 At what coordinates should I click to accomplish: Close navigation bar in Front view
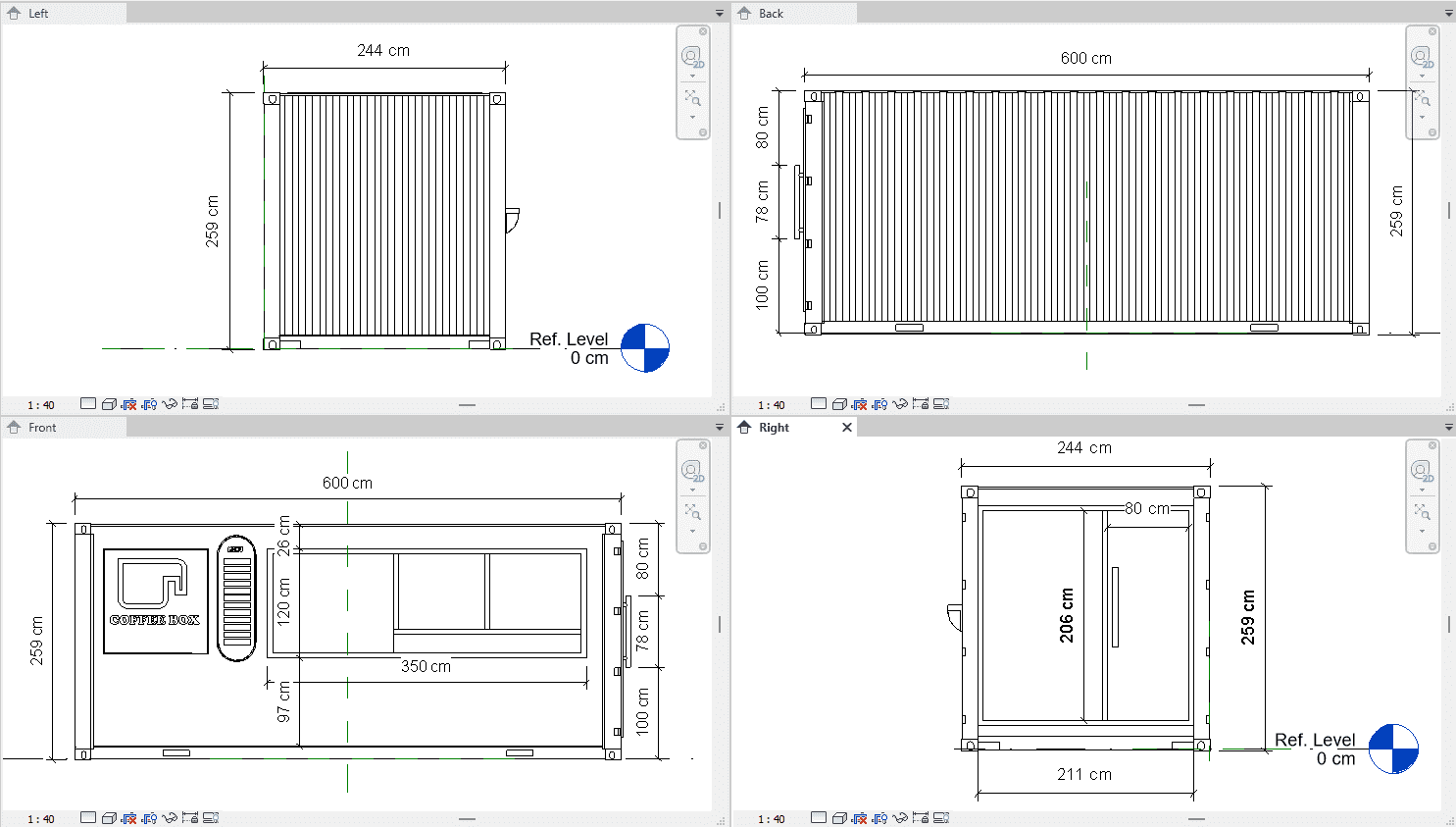(x=703, y=445)
